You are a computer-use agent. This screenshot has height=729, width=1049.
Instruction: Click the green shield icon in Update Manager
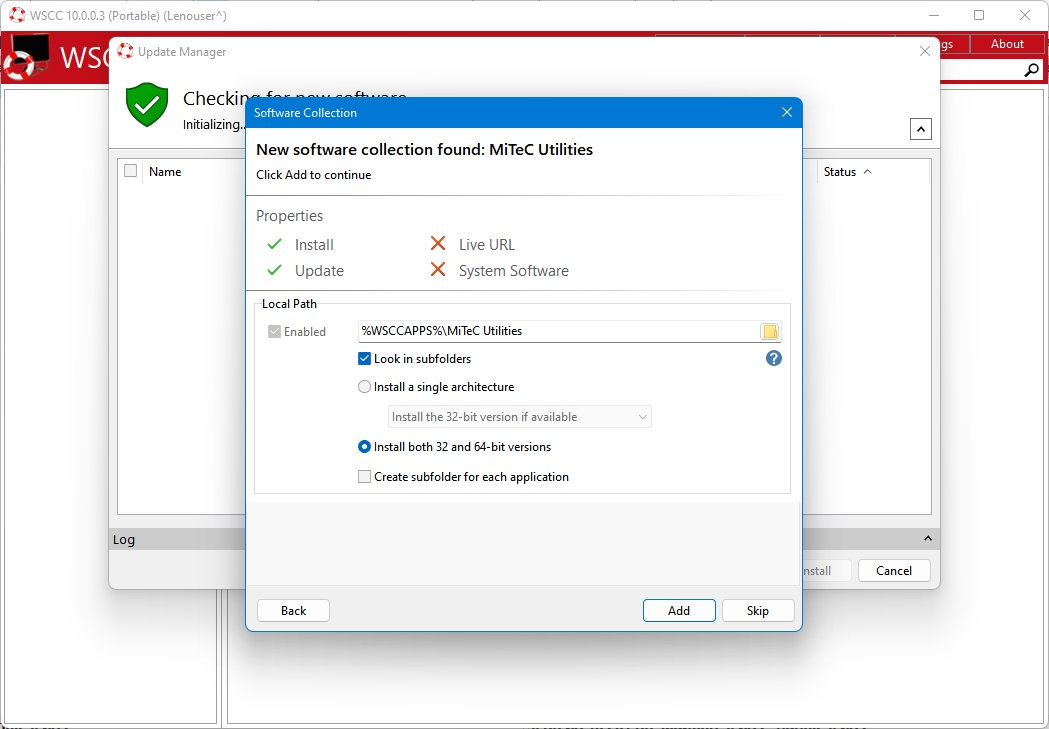coord(147,104)
